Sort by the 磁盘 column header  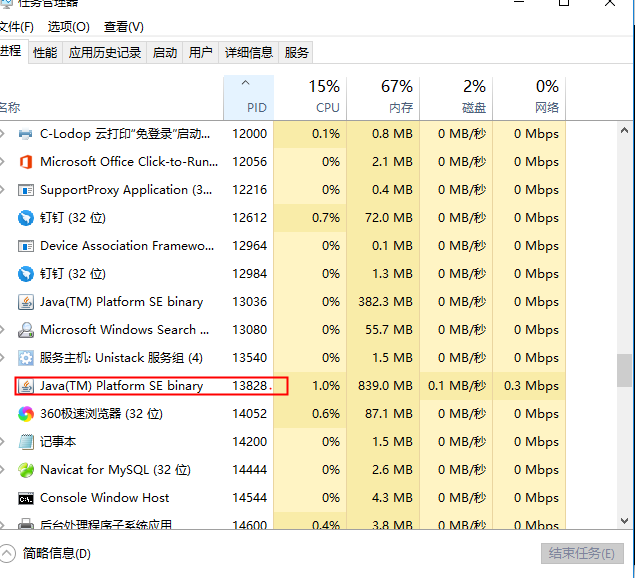456,97
